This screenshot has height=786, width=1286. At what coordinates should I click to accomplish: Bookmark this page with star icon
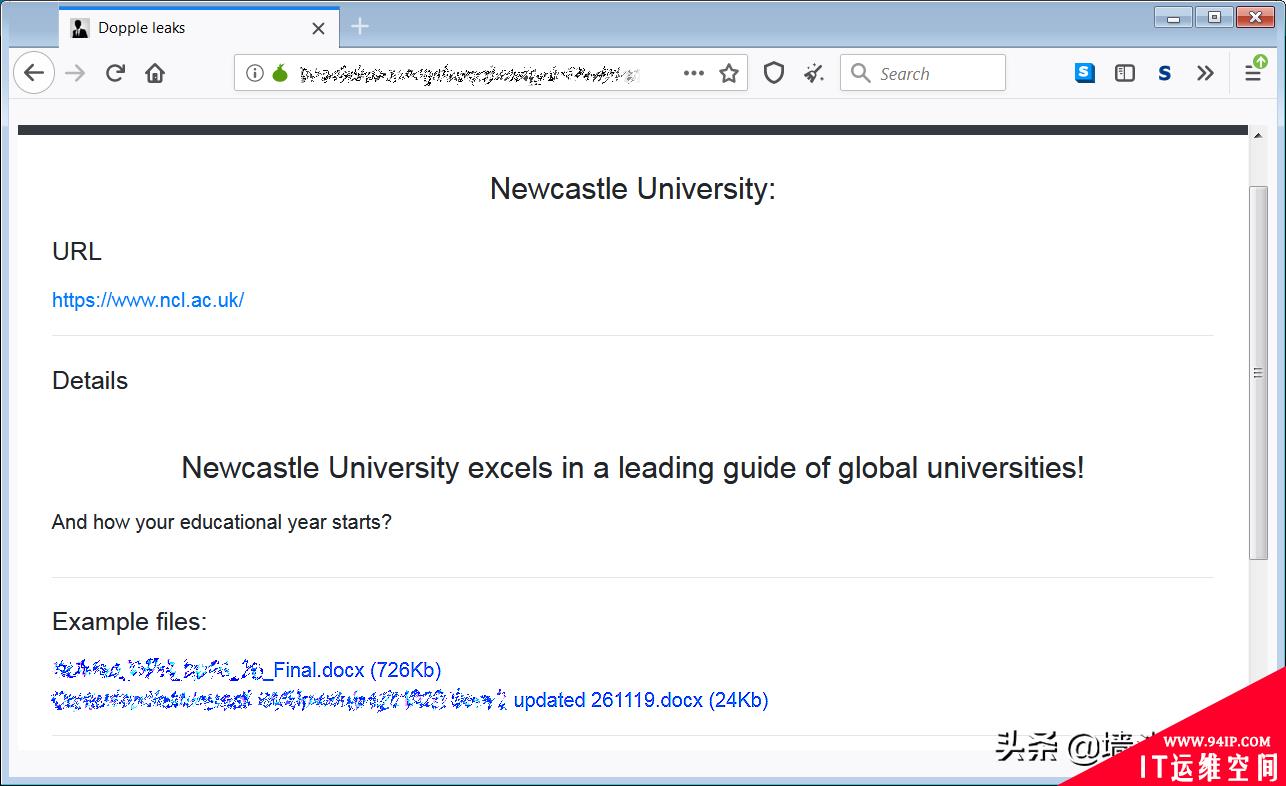[x=729, y=73]
